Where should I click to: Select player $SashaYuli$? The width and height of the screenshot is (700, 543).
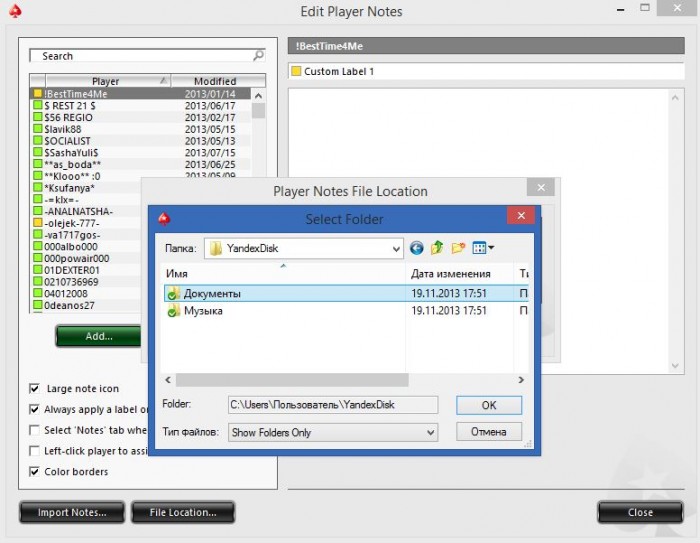tap(141, 153)
